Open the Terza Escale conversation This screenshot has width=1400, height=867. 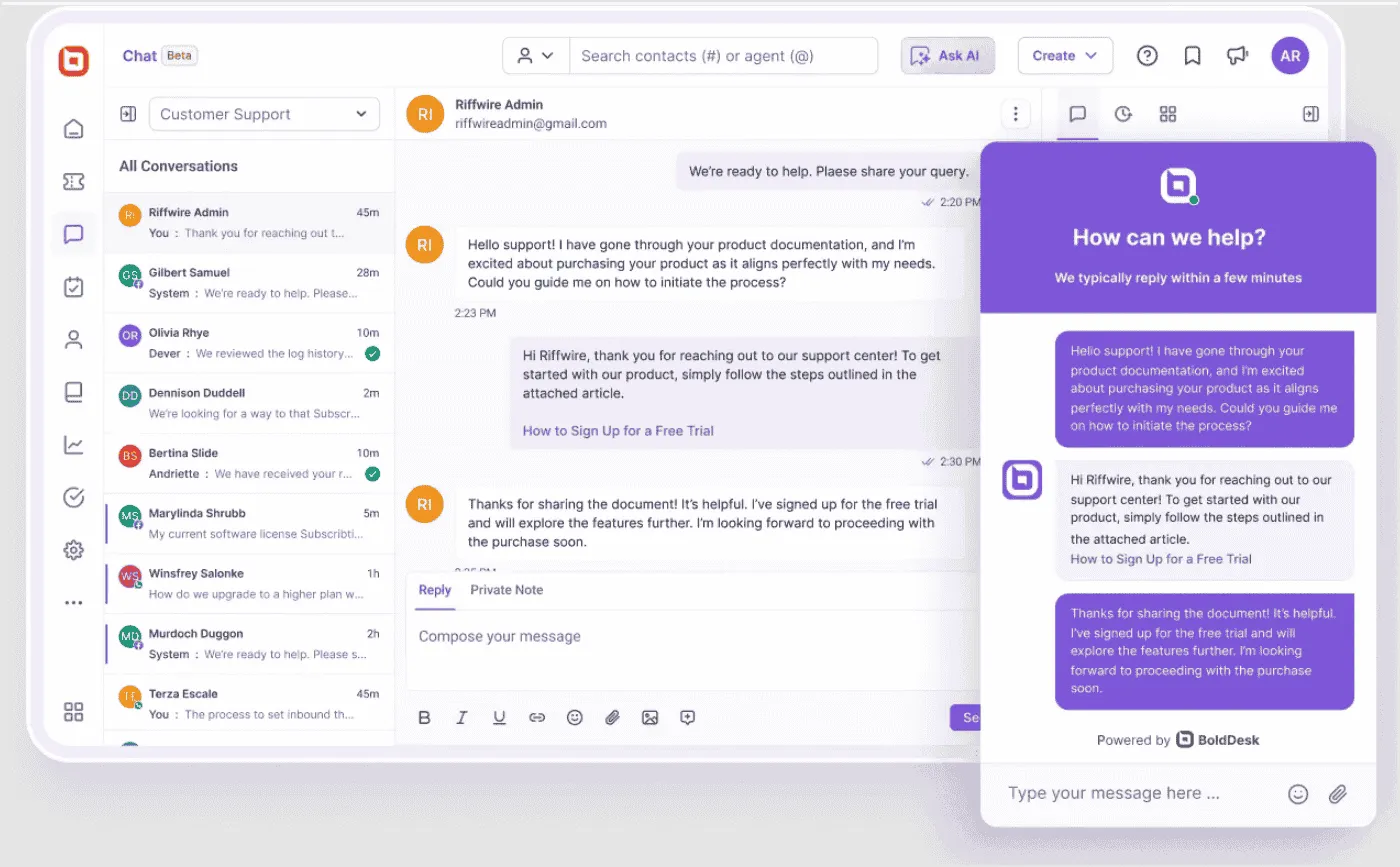point(249,703)
